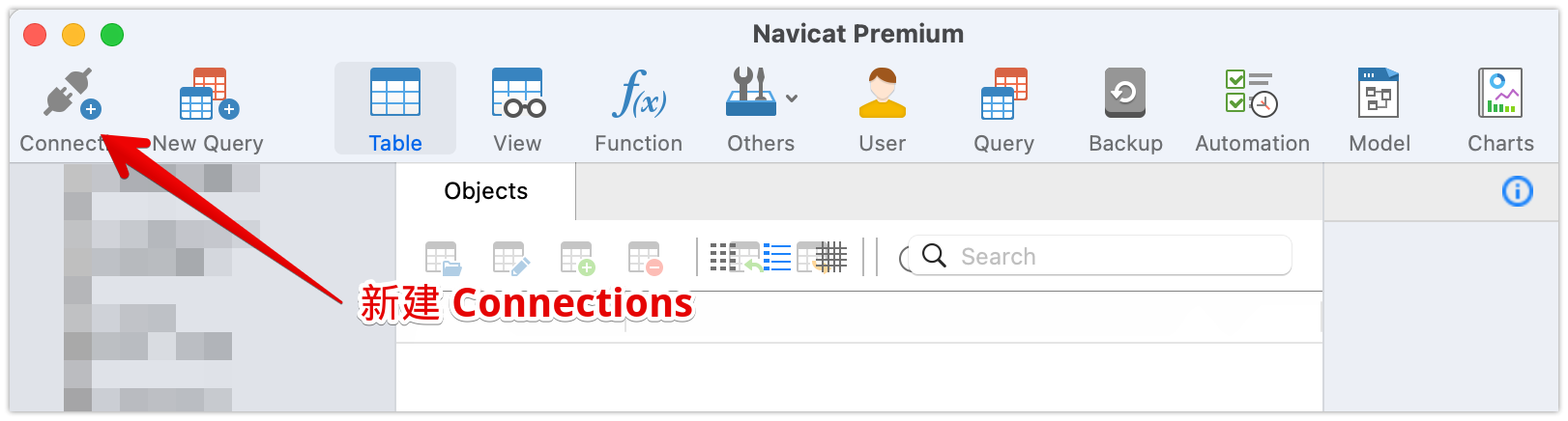Expand the Others dropdown arrow
1568x421 pixels.
point(792,98)
